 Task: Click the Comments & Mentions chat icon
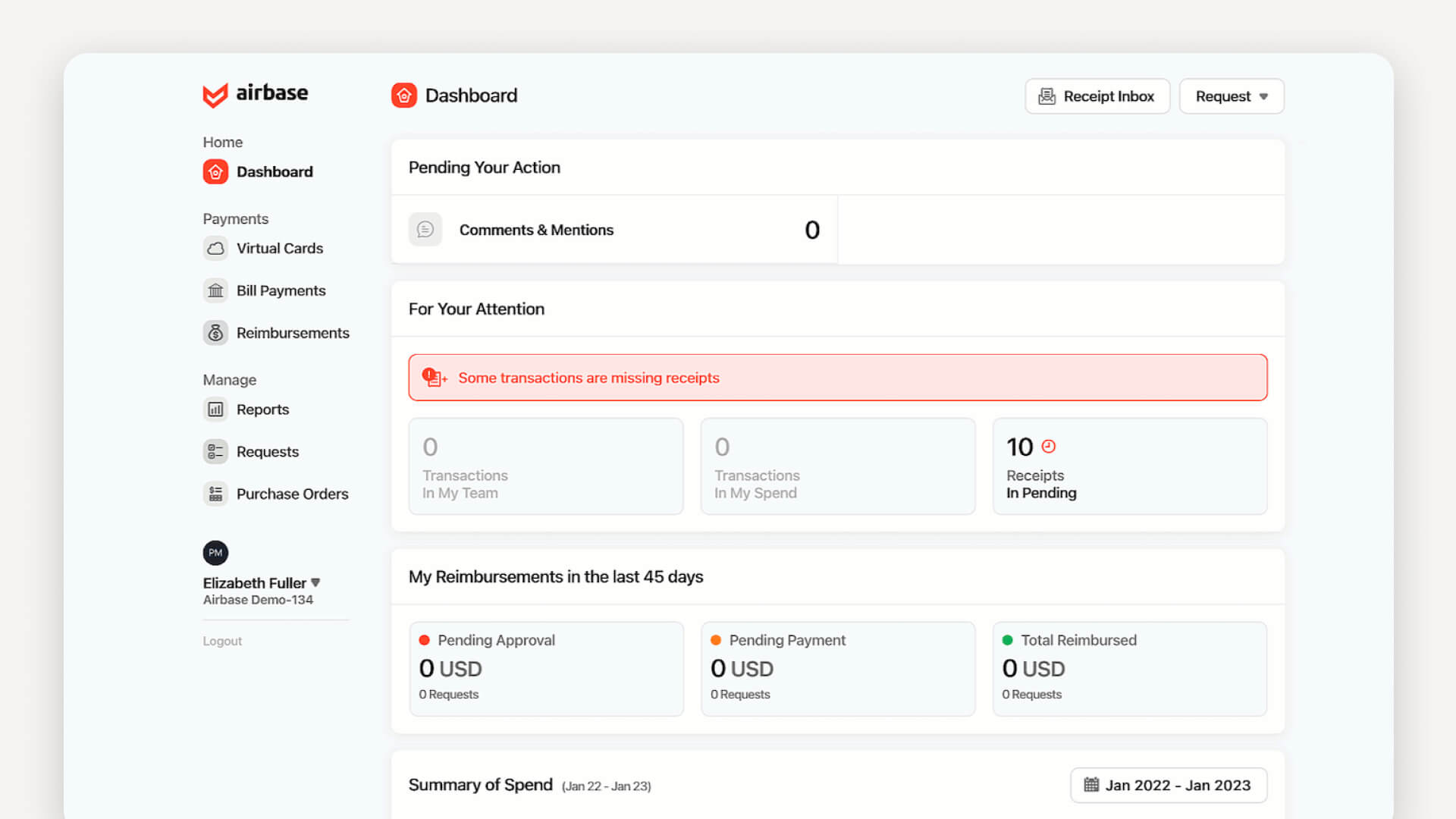pos(425,229)
